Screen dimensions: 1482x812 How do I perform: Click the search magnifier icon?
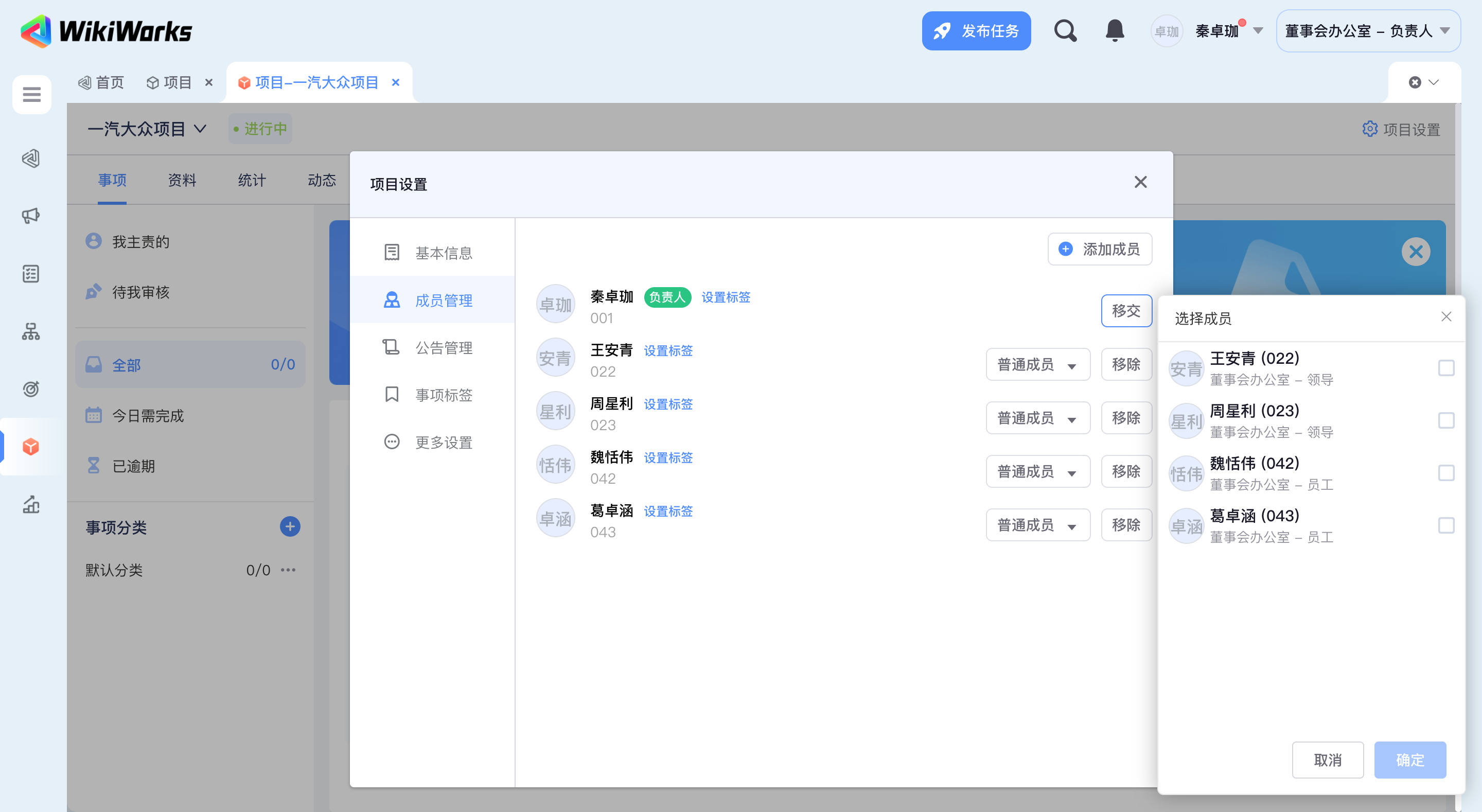(1065, 31)
